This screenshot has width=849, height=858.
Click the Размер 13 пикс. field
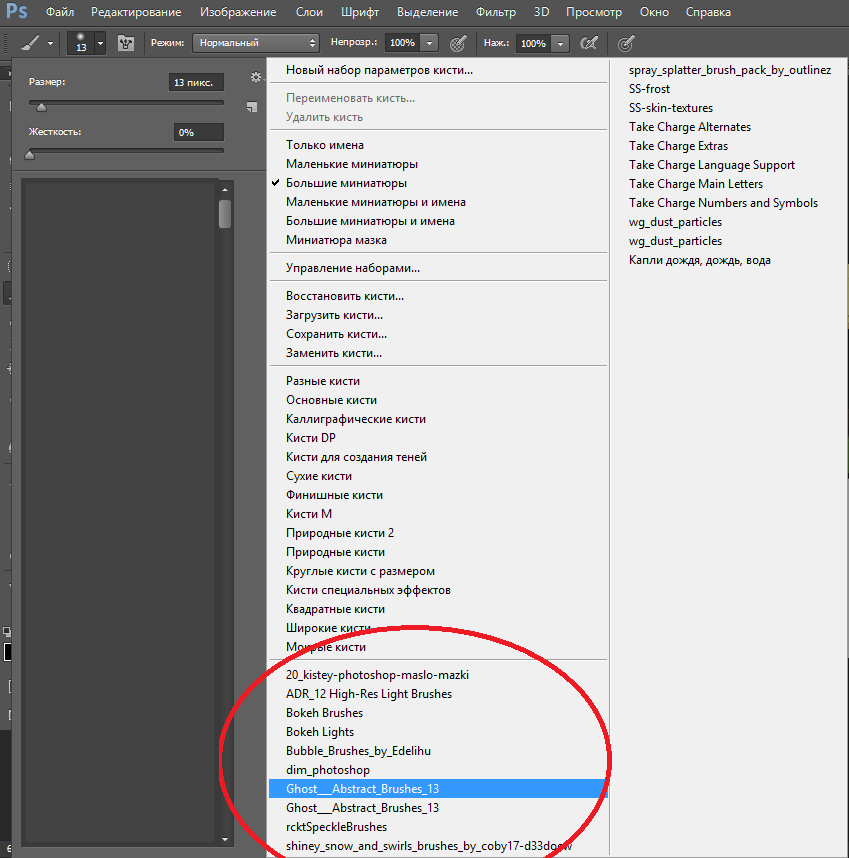196,82
